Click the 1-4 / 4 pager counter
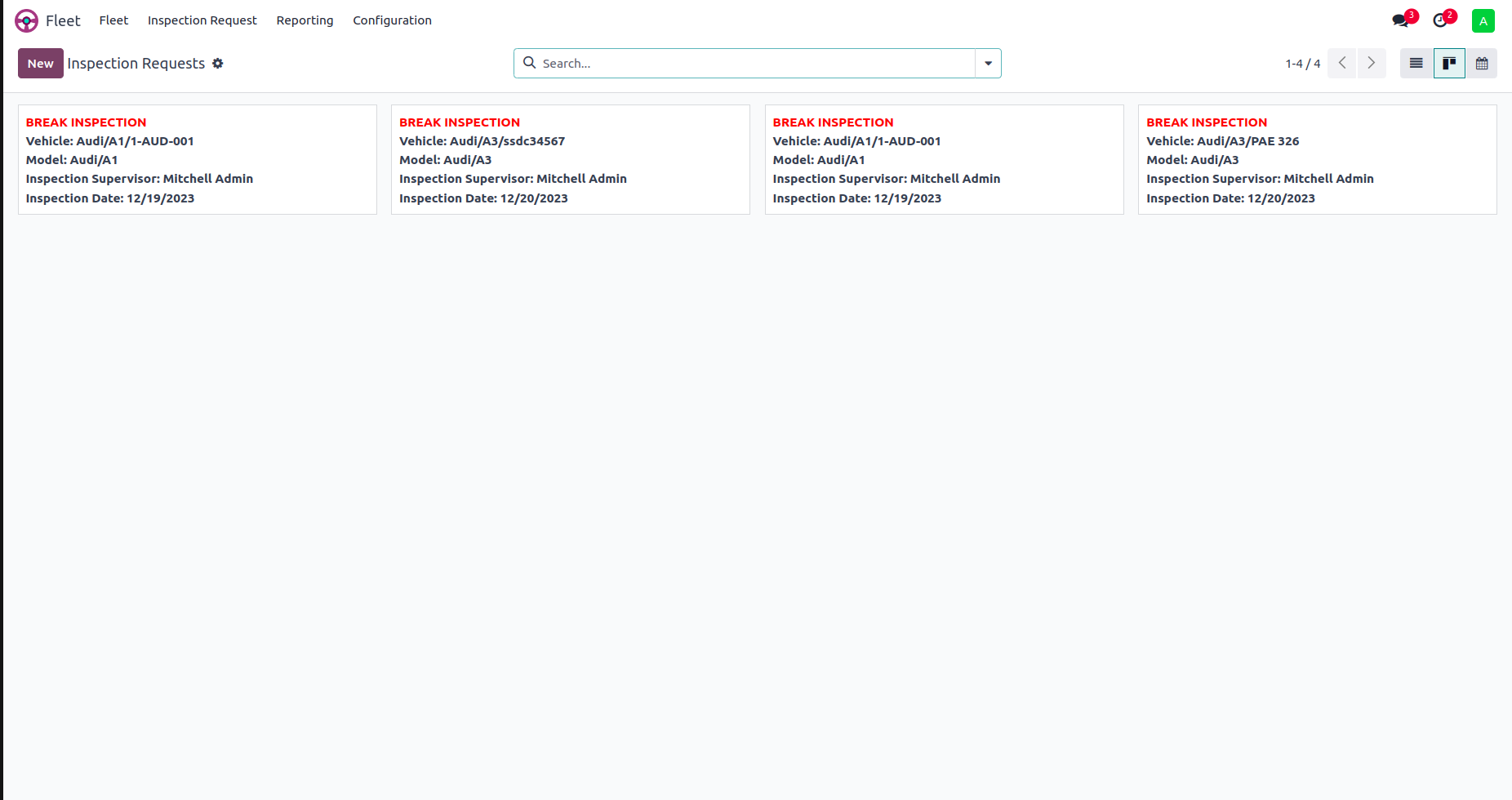Viewport: 1512px width, 800px height. 1302,64
